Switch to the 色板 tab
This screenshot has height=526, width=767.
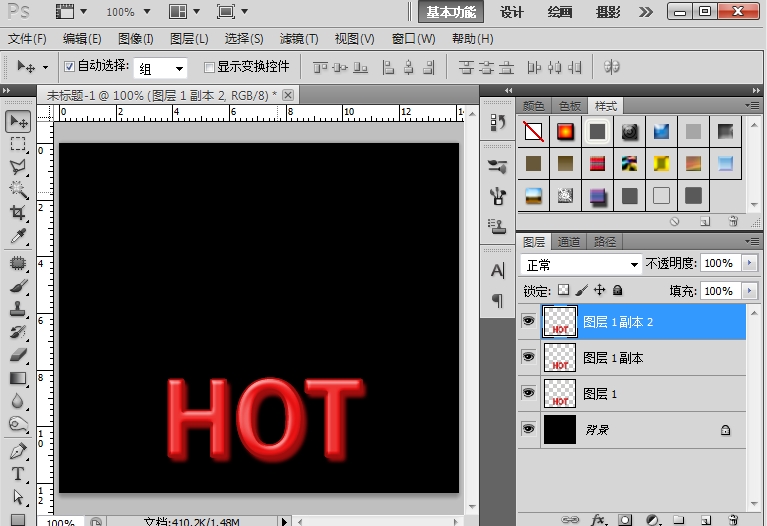click(570, 106)
